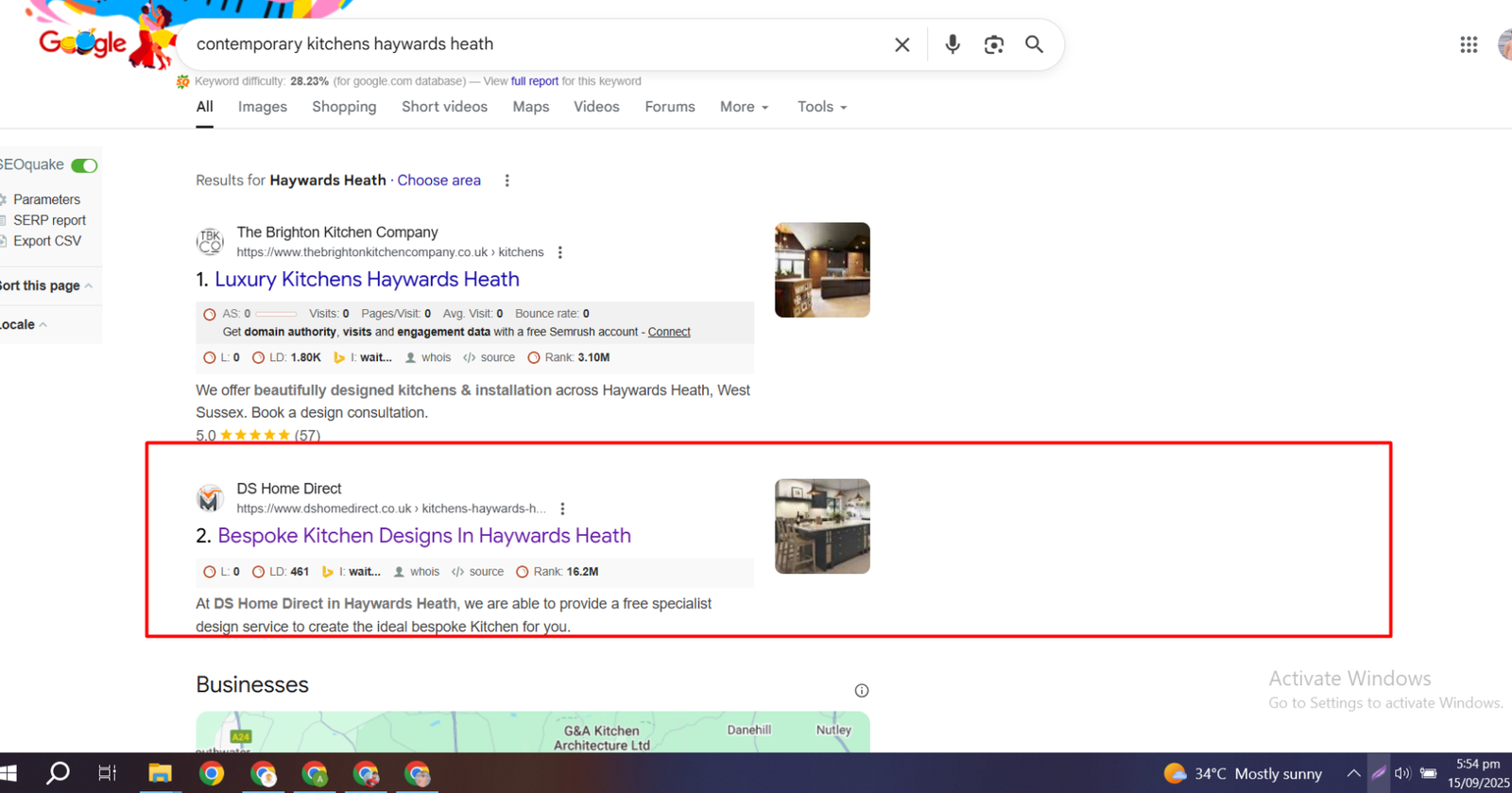Click the Choose area link

438,181
